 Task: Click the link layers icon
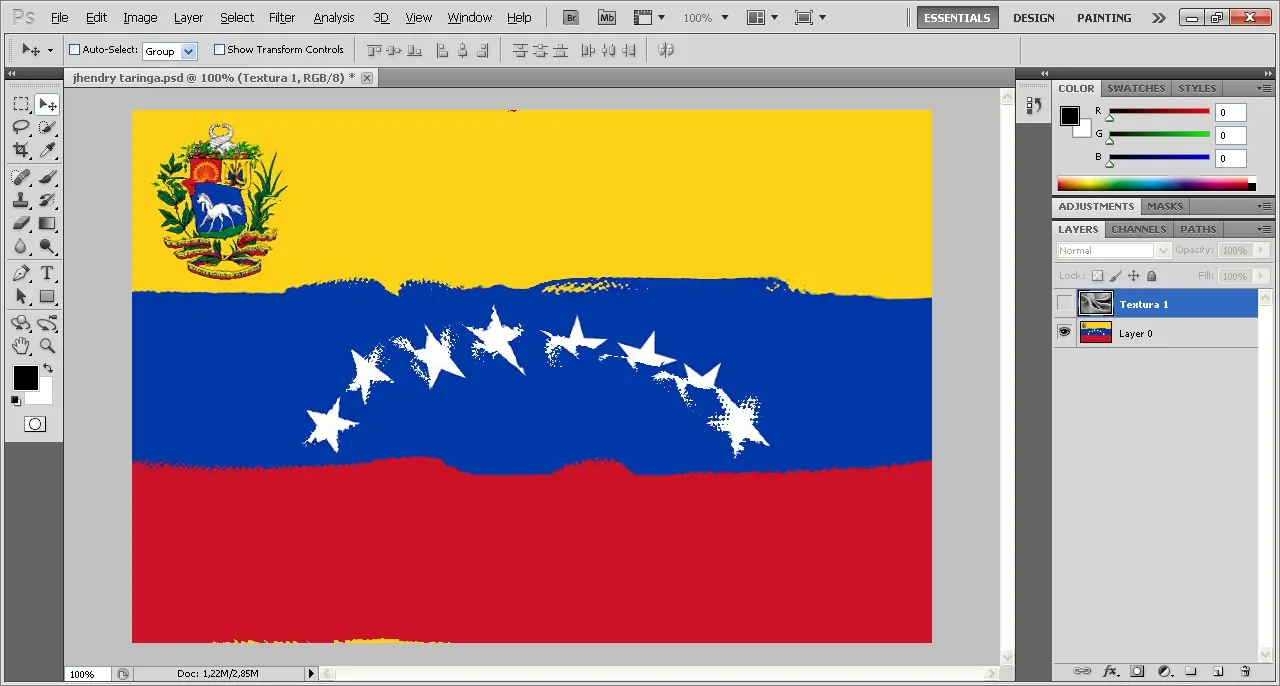tap(1081, 671)
